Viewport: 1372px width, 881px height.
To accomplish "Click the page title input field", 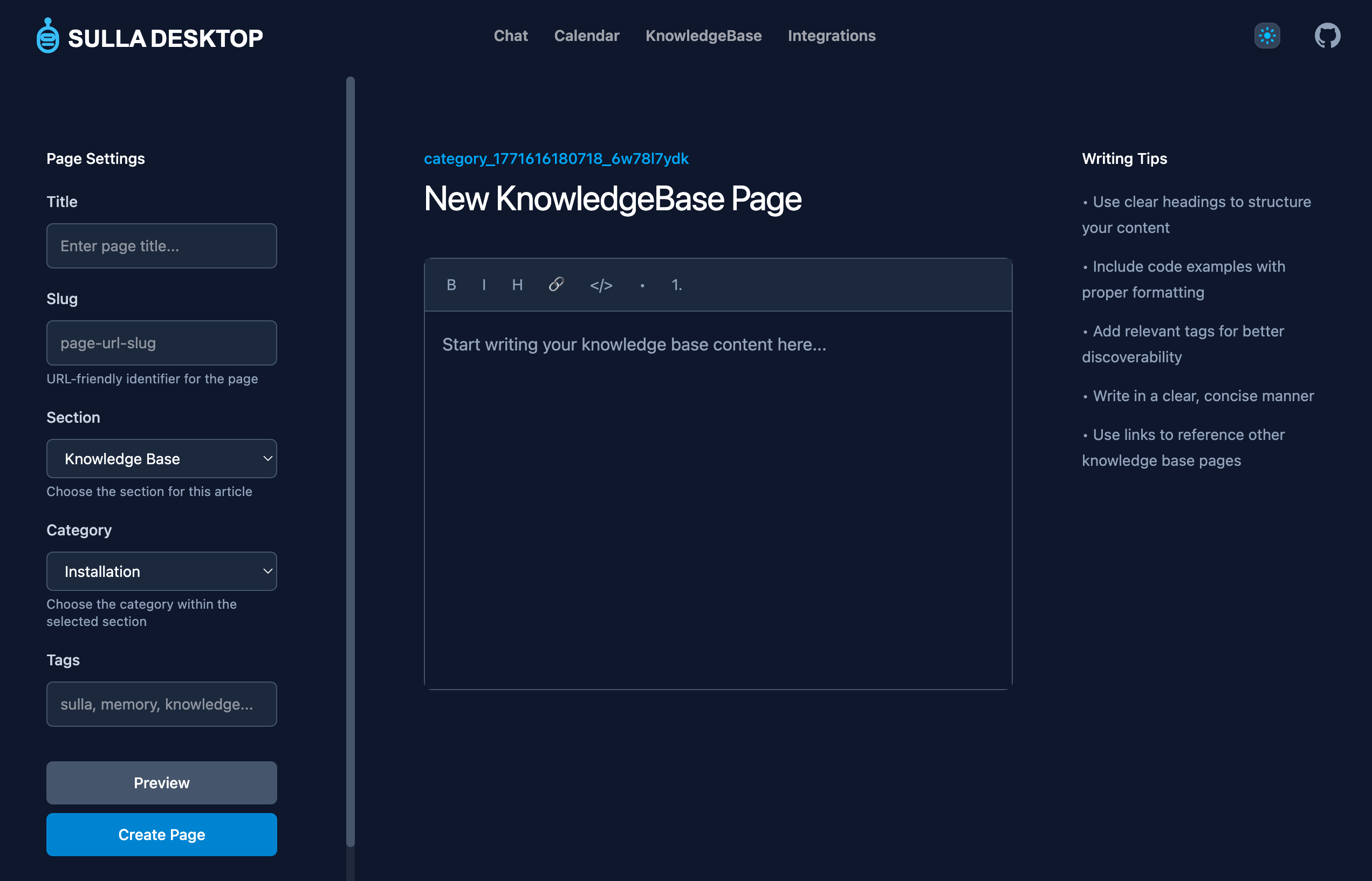I will click(161, 245).
